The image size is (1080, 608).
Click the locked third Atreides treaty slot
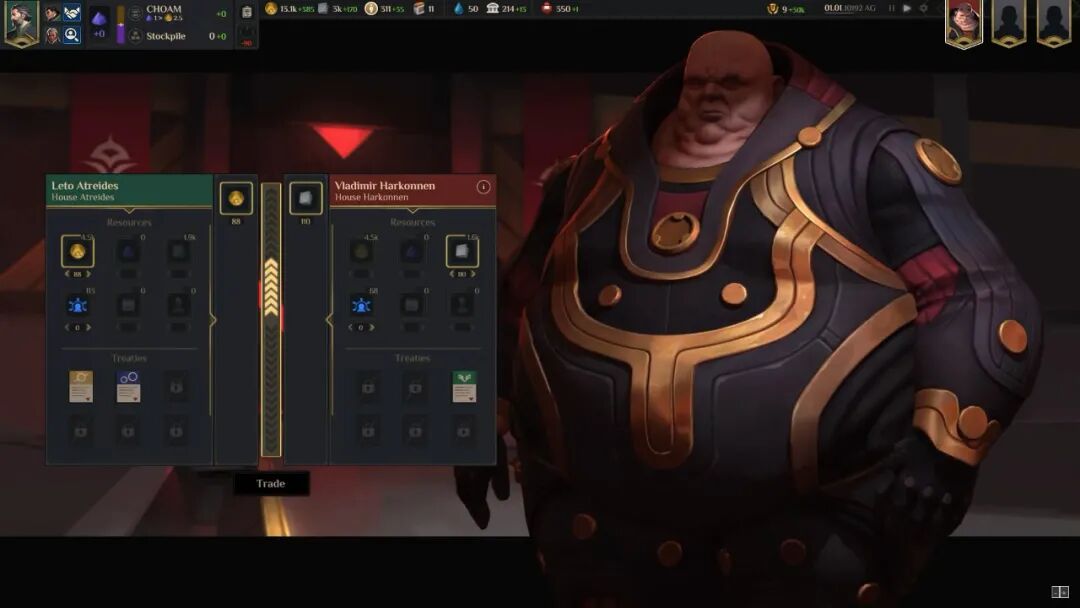177,387
